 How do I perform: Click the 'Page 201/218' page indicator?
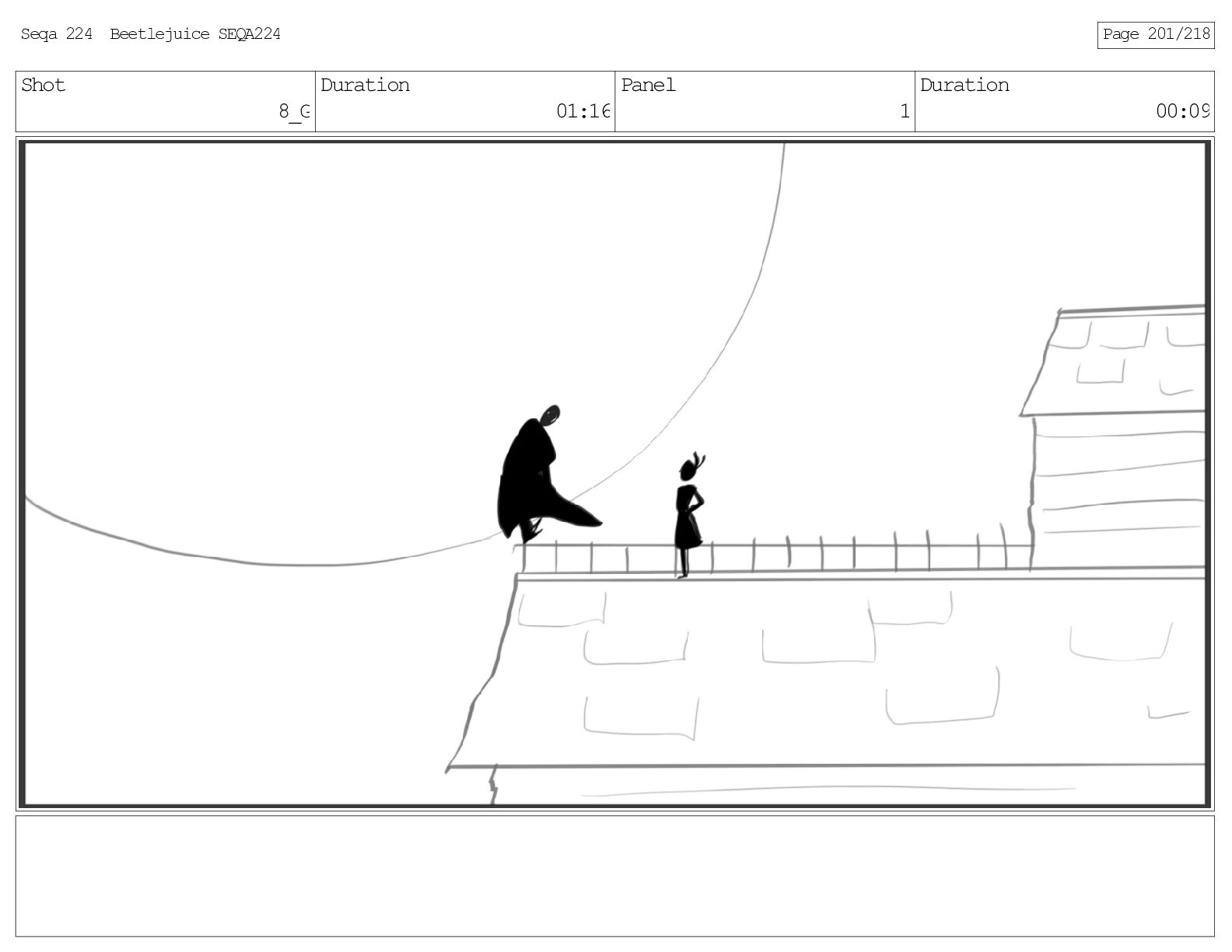click(1156, 34)
